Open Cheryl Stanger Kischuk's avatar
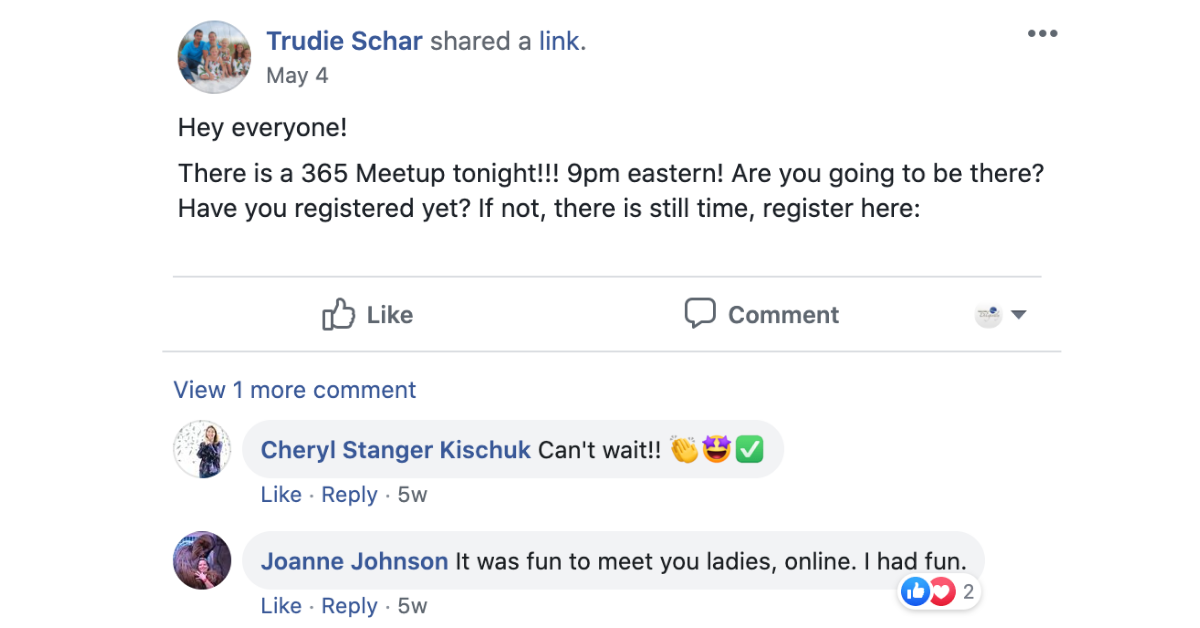The height and width of the screenshot is (628, 1200). pyautogui.click(x=203, y=450)
